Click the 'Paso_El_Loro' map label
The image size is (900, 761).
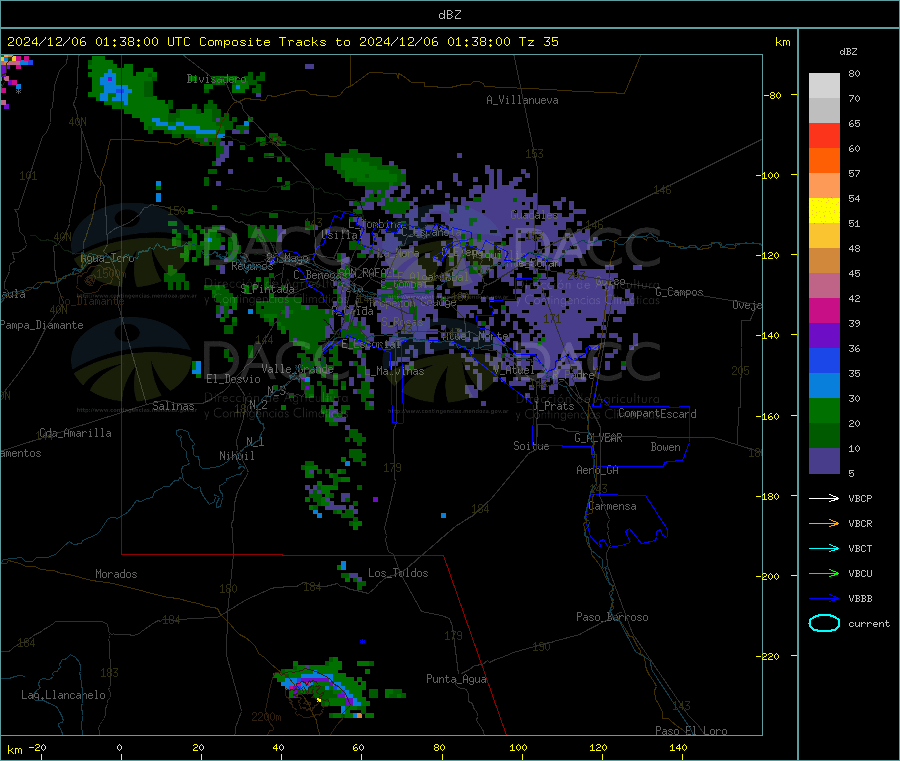(691, 731)
